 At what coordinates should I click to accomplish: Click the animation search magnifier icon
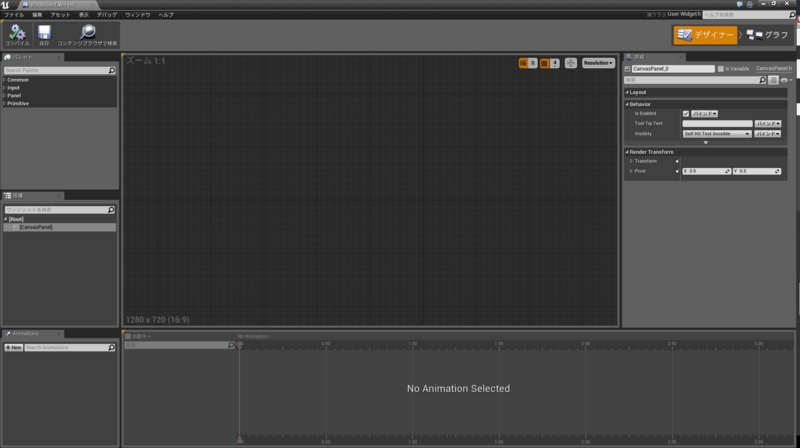tap(111, 347)
